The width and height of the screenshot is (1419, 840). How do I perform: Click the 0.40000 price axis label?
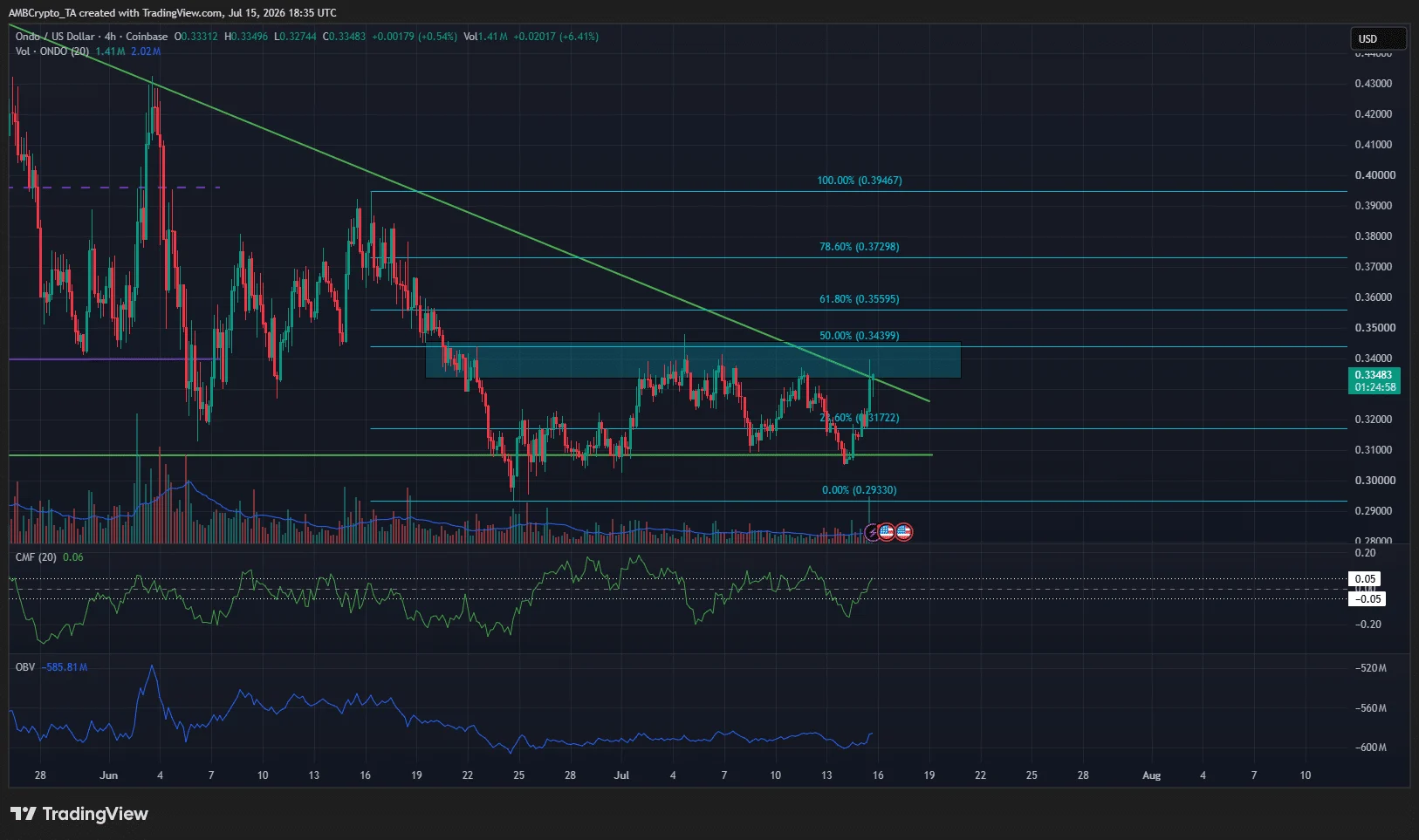[x=1374, y=175]
